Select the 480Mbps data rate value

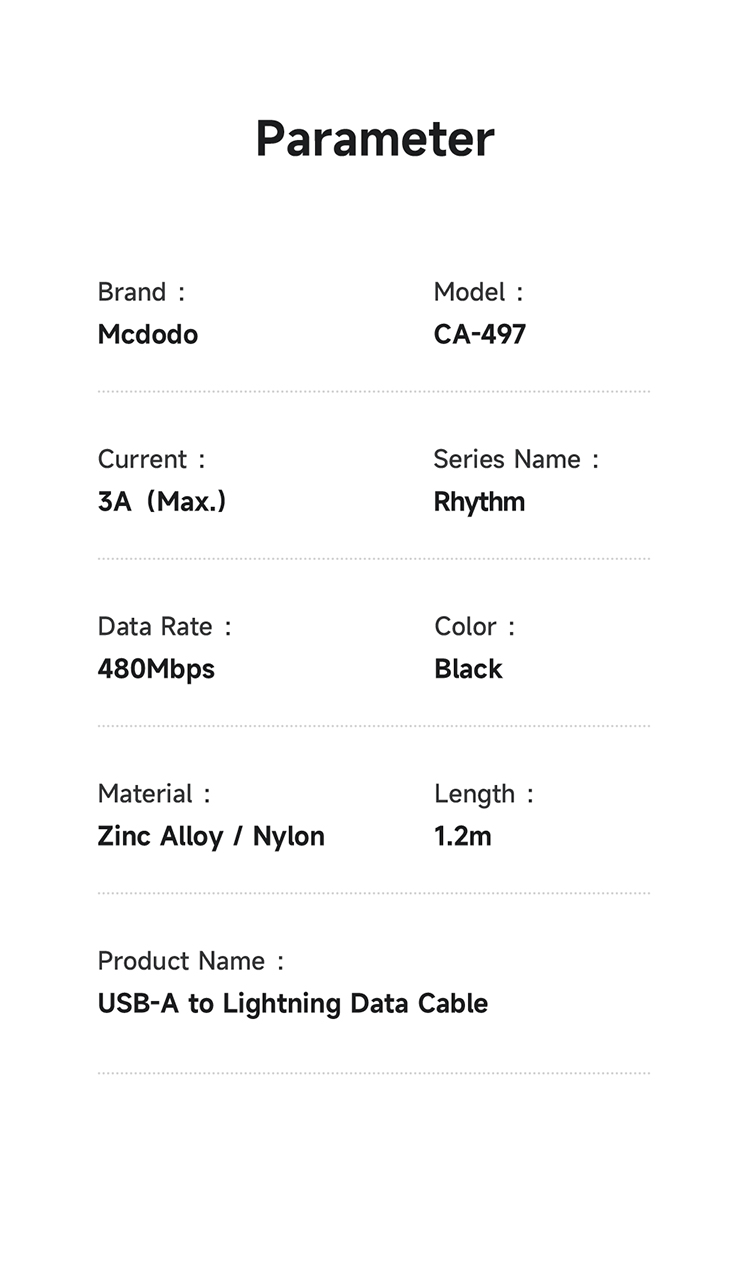point(156,668)
